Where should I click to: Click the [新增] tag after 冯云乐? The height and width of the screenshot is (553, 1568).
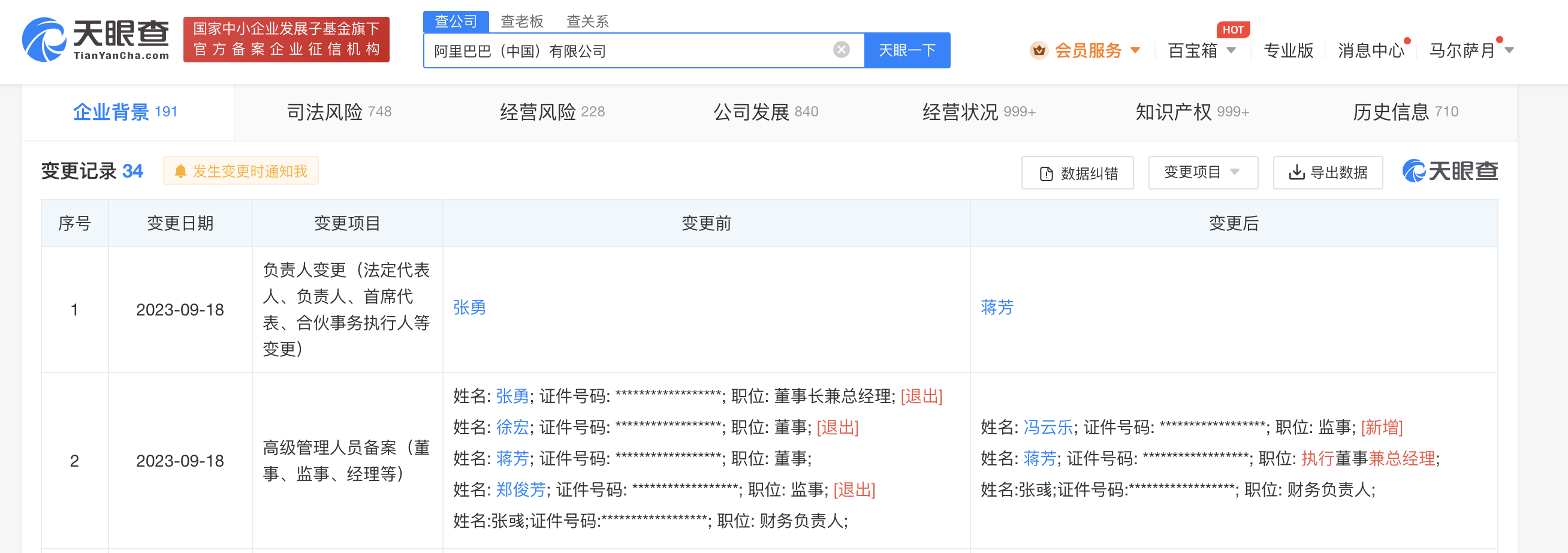point(1382,428)
